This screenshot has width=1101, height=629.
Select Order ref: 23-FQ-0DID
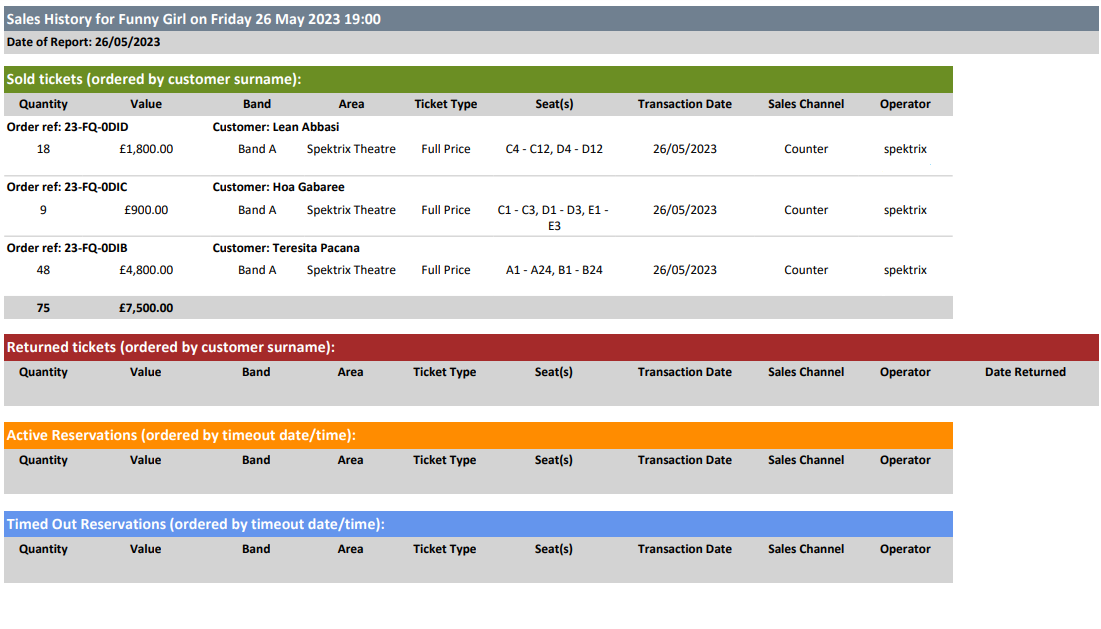67,127
